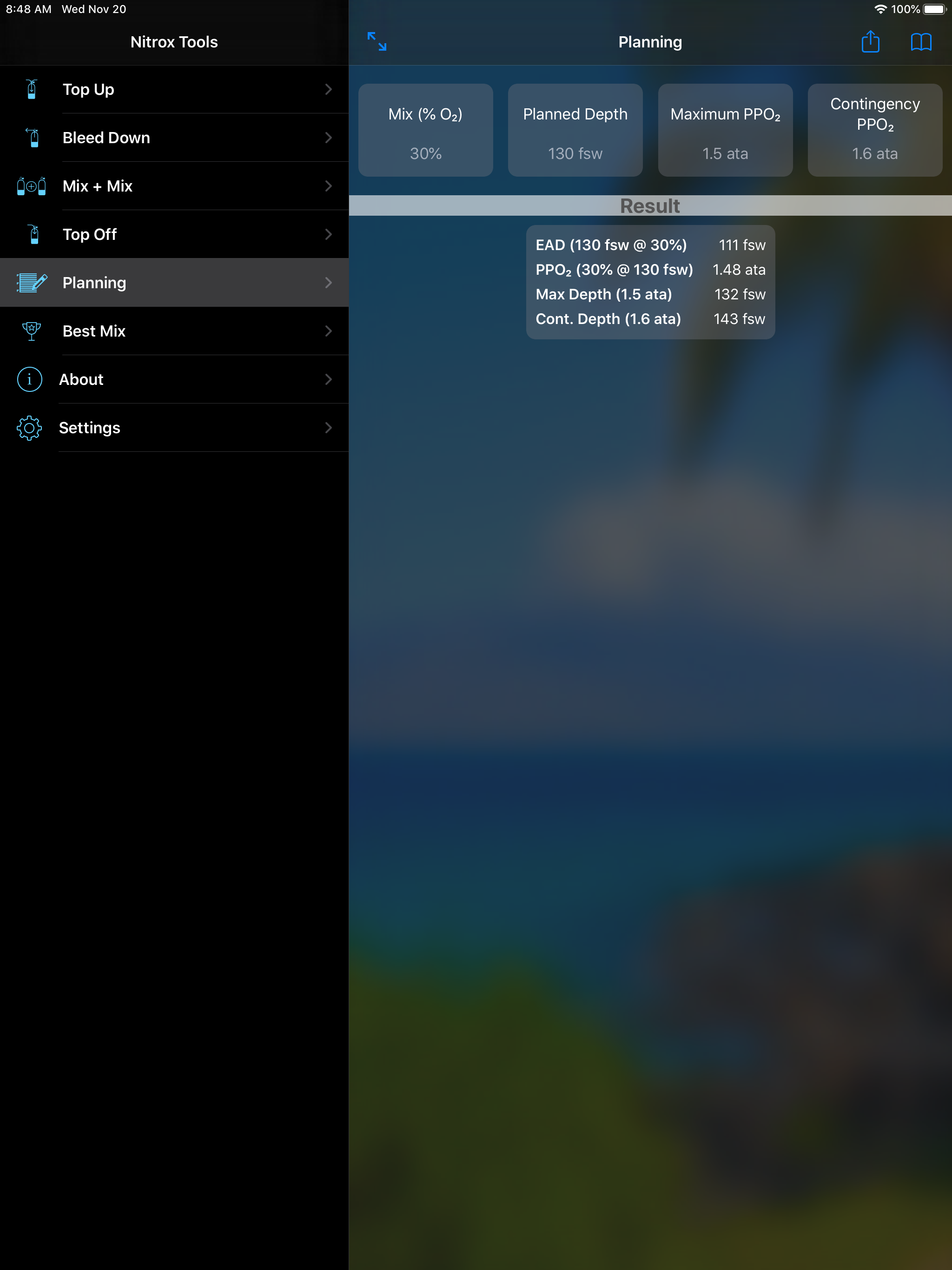Image resolution: width=952 pixels, height=1270 pixels.
Task: Tap the Bleed Down tank icon
Action: click(x=33, y=138)
